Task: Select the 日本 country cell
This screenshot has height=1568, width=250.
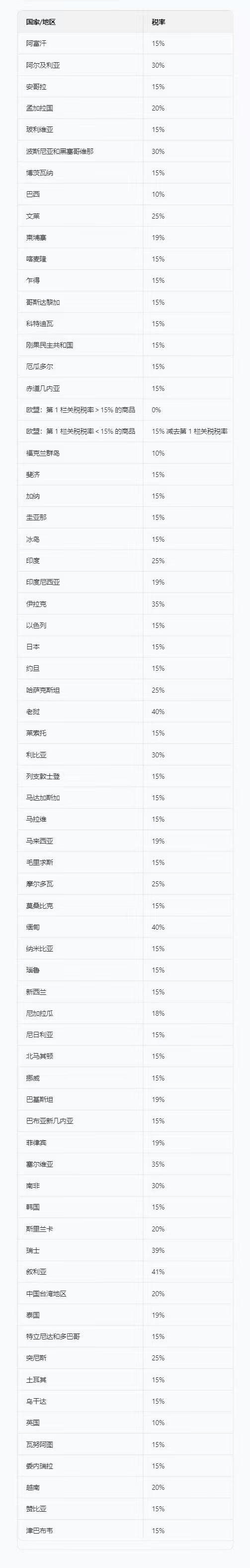Action: pyautogui.click(x=81, y=647)
